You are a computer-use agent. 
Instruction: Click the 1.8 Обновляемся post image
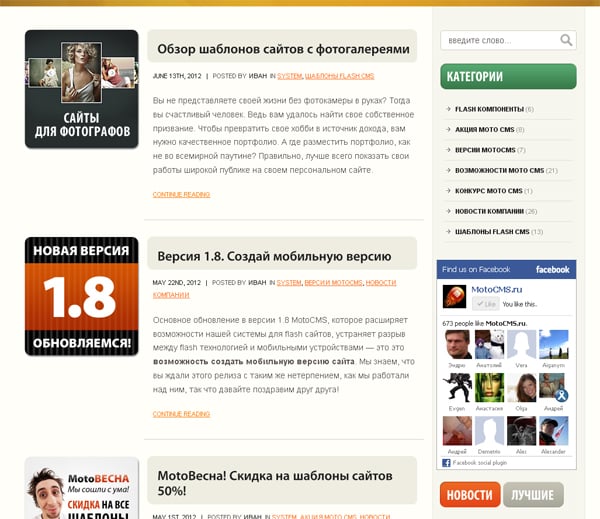point(81,297)
